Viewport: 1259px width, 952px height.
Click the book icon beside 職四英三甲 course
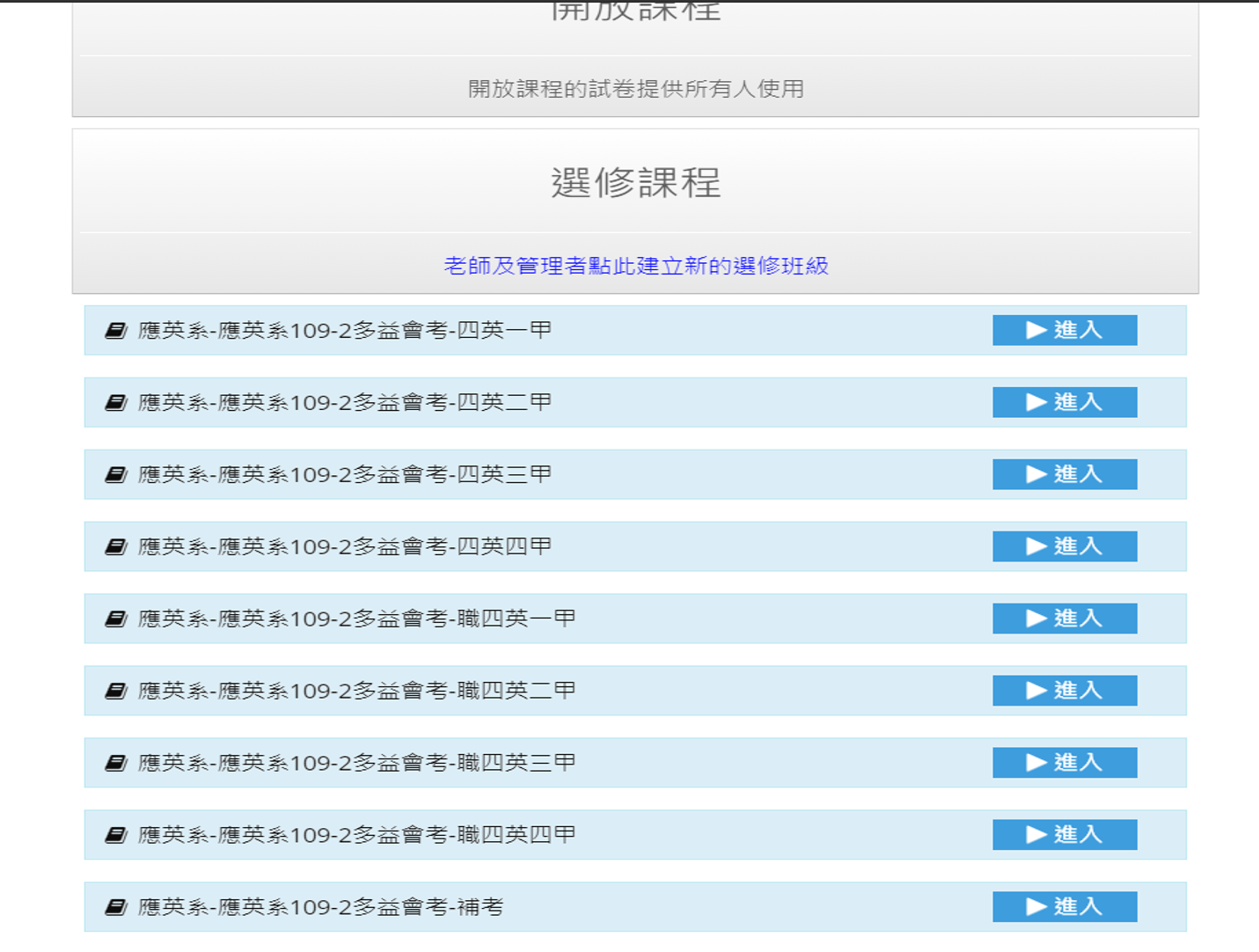[116, 764]
